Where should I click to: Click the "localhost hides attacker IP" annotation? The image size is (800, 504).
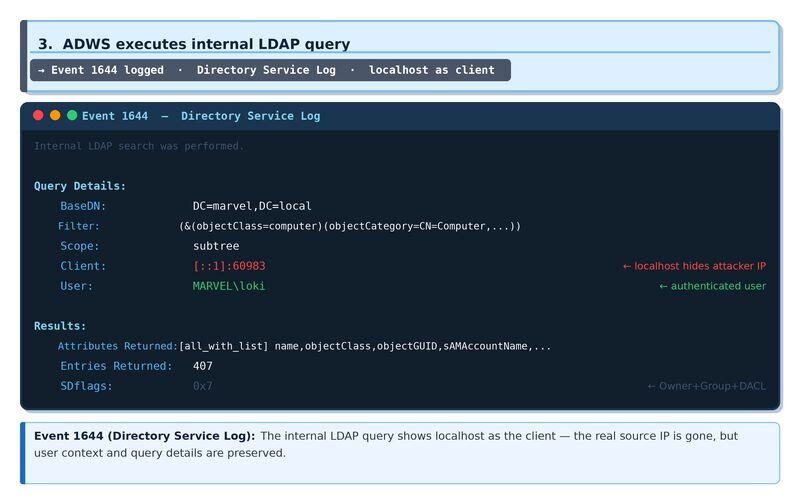(694, 266)
